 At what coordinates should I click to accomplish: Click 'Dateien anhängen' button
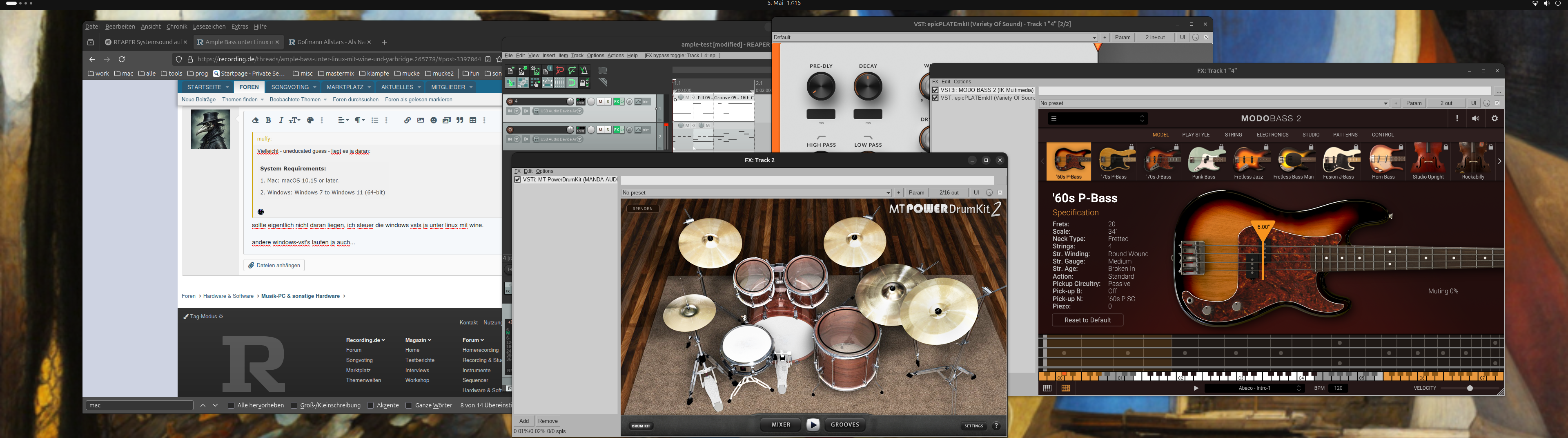[x=274, y=266]
